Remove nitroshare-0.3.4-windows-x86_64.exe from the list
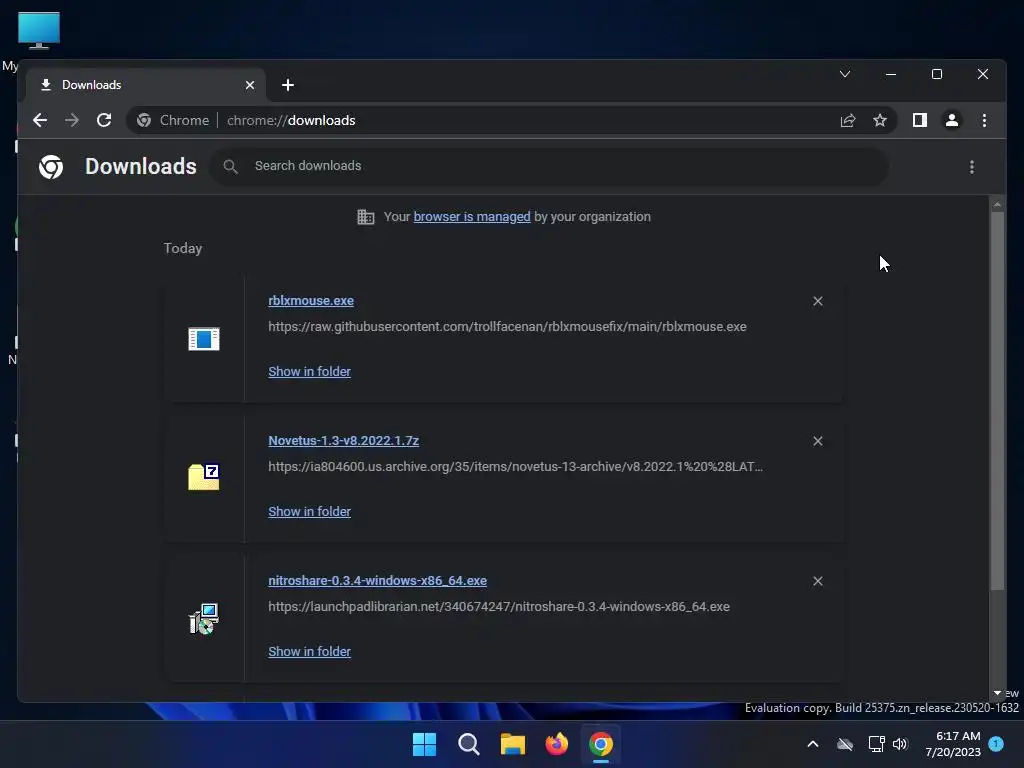1024x768 pixels. tap(818, 581)
